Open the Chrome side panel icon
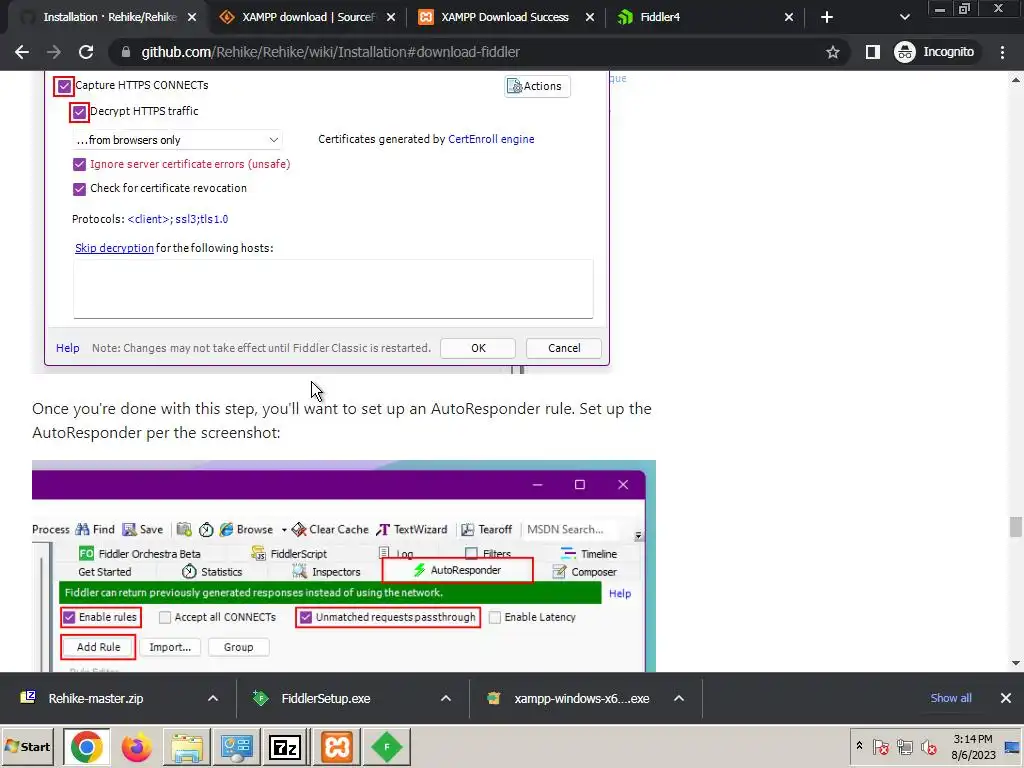1024x768 pixels. tap(872, 52)
